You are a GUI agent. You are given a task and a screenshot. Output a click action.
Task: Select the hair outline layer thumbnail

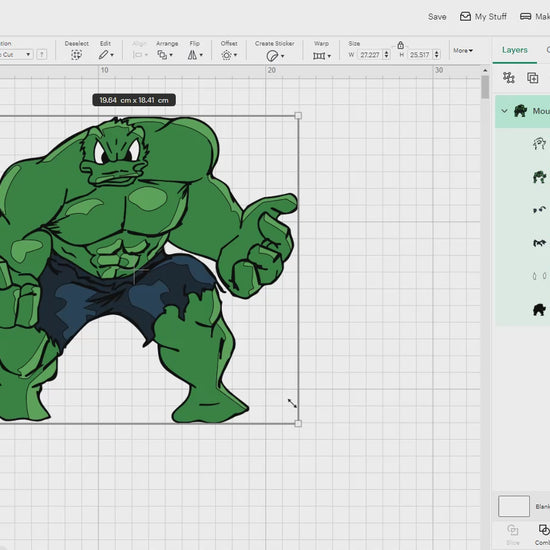[539, 143]
